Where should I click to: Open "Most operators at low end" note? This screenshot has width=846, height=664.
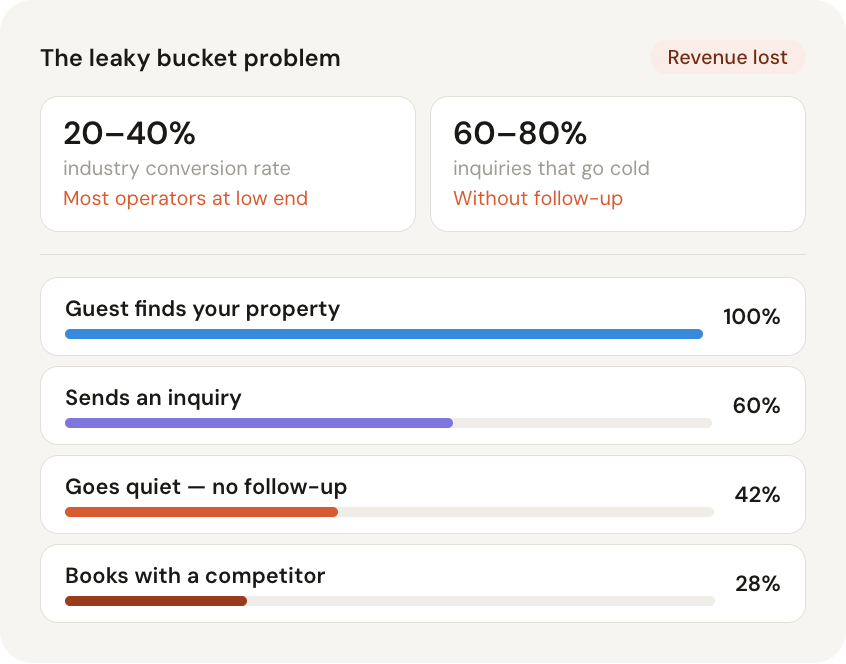coord(185,198)
